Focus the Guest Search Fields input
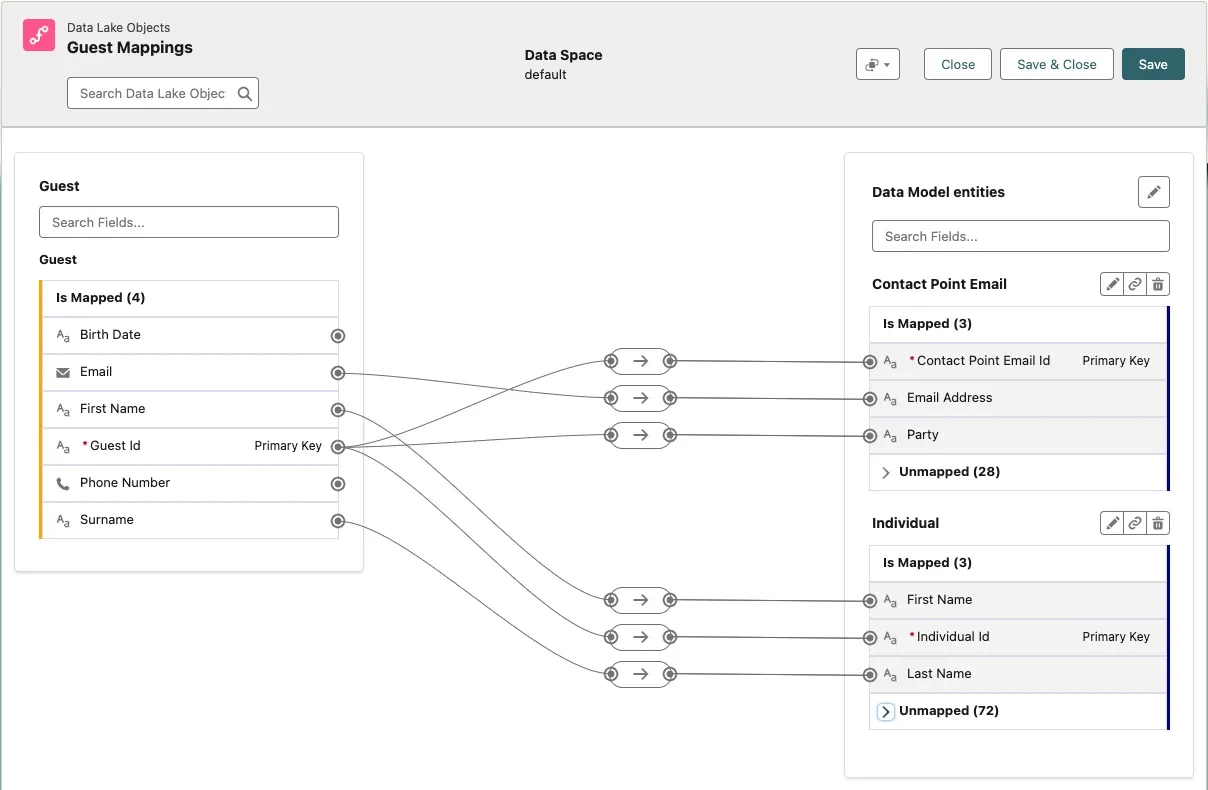Viewport: 1208px width, 790px height. coord(189,222)
